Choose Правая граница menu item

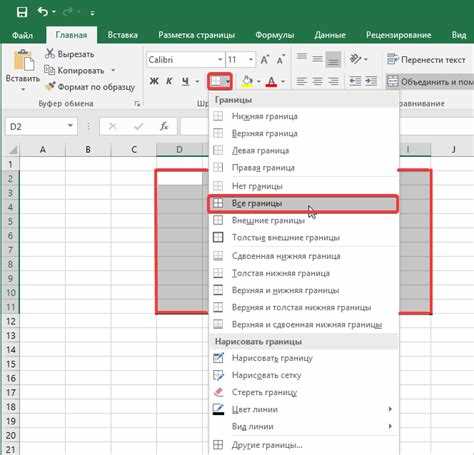[x=303, y=168]
